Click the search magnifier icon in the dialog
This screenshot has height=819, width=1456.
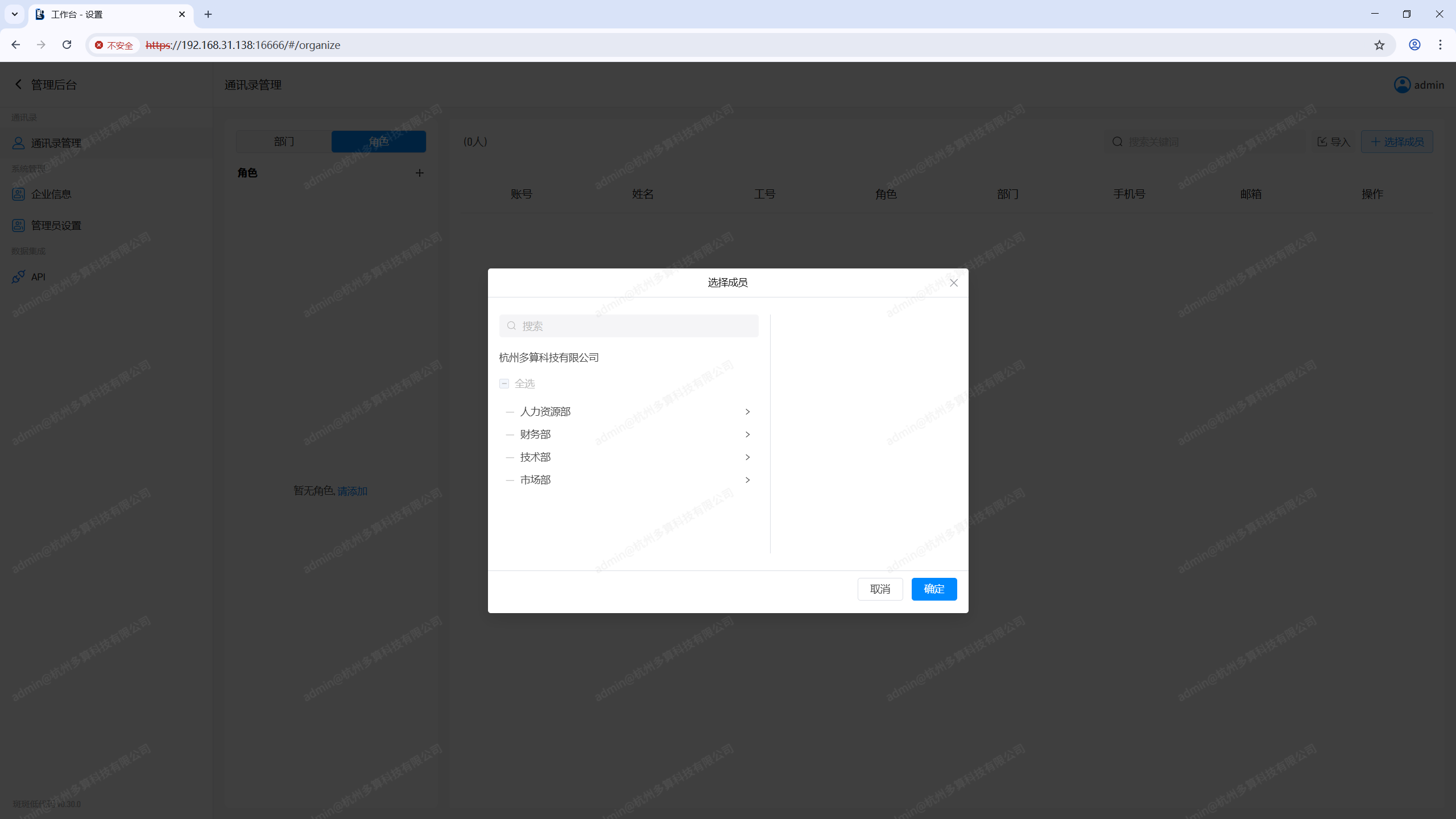click(511, 326)
